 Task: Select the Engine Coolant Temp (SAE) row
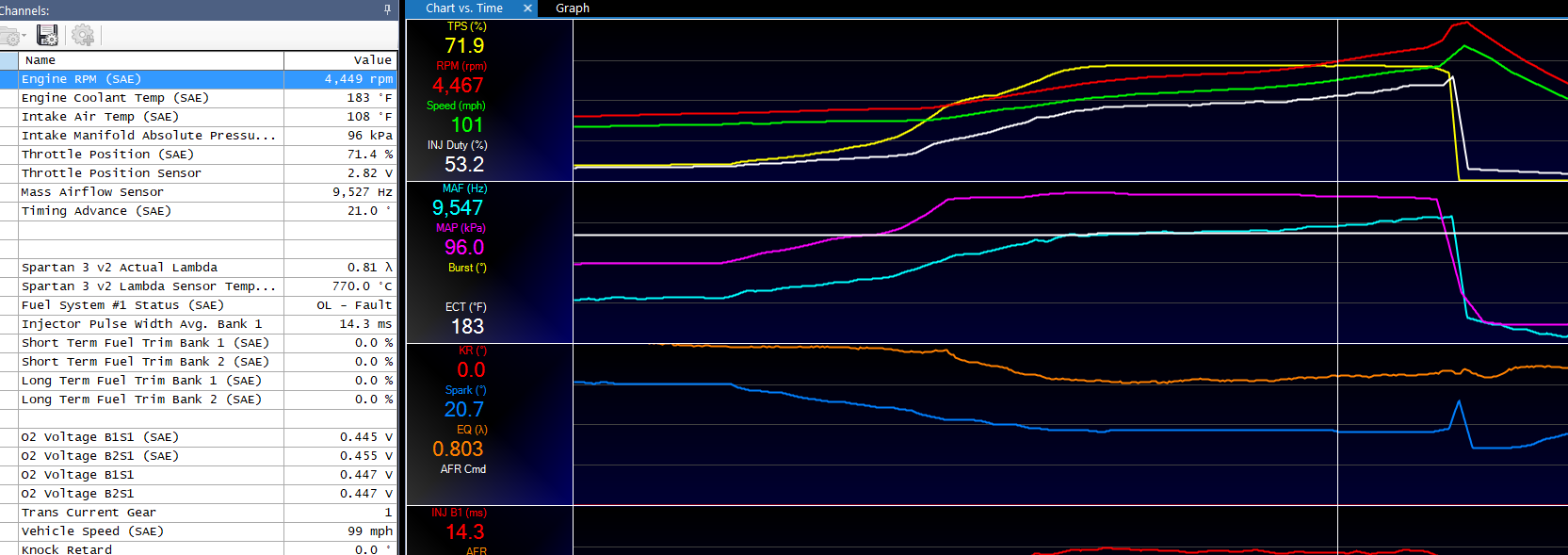151,98
